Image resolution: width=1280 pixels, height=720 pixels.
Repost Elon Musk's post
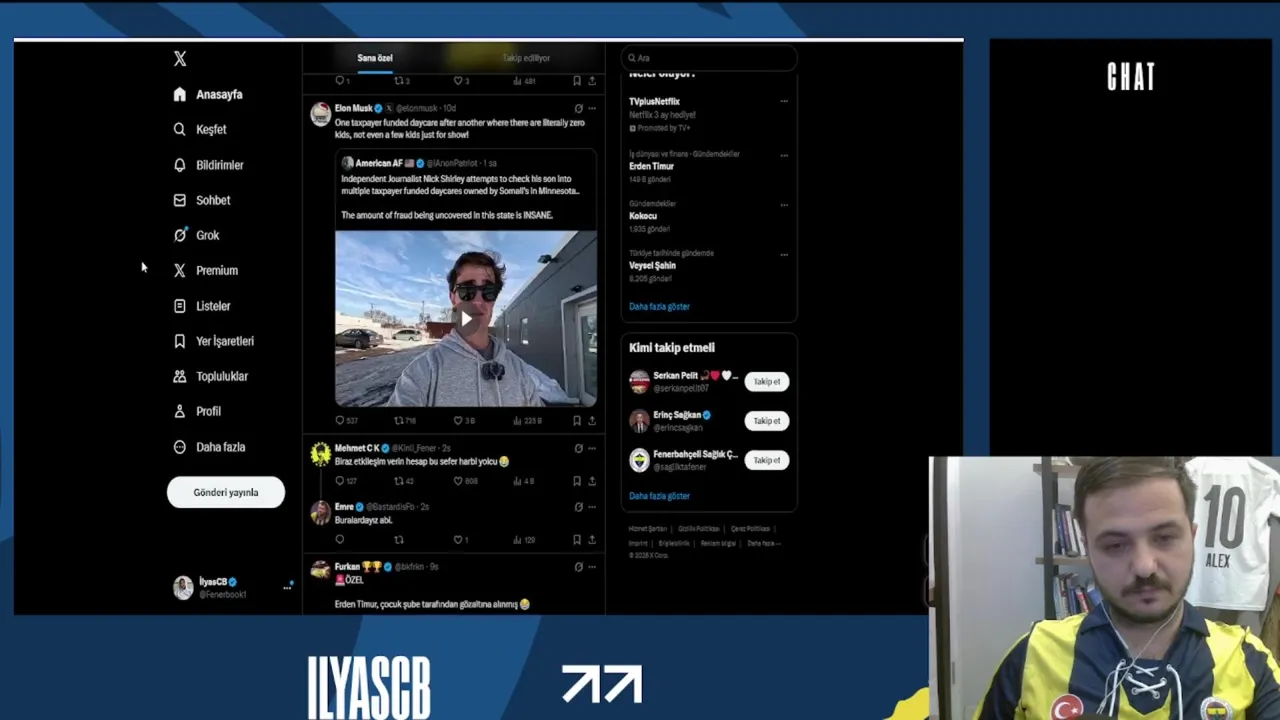pyautogui.click(x=404, y=421)
